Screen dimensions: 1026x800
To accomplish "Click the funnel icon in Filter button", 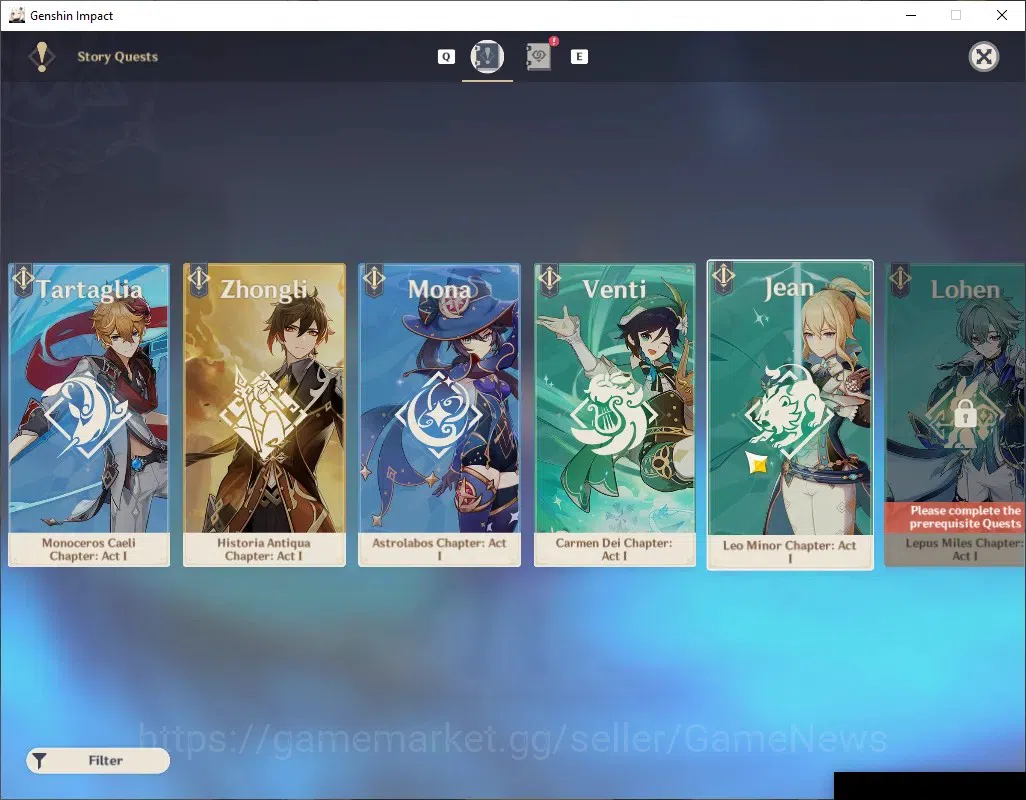I will tap(40, 761).
